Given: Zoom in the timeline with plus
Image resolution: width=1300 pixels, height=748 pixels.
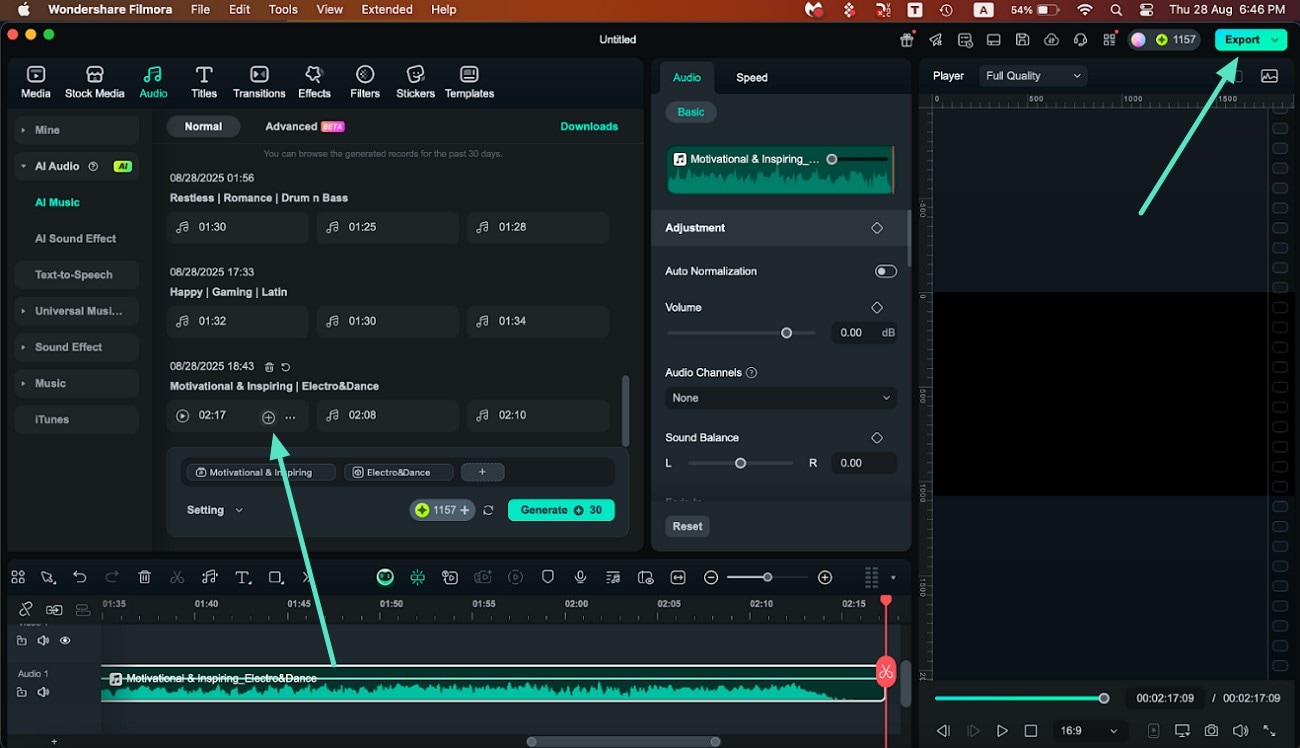Looking at the screenshot, I should 825,577.
